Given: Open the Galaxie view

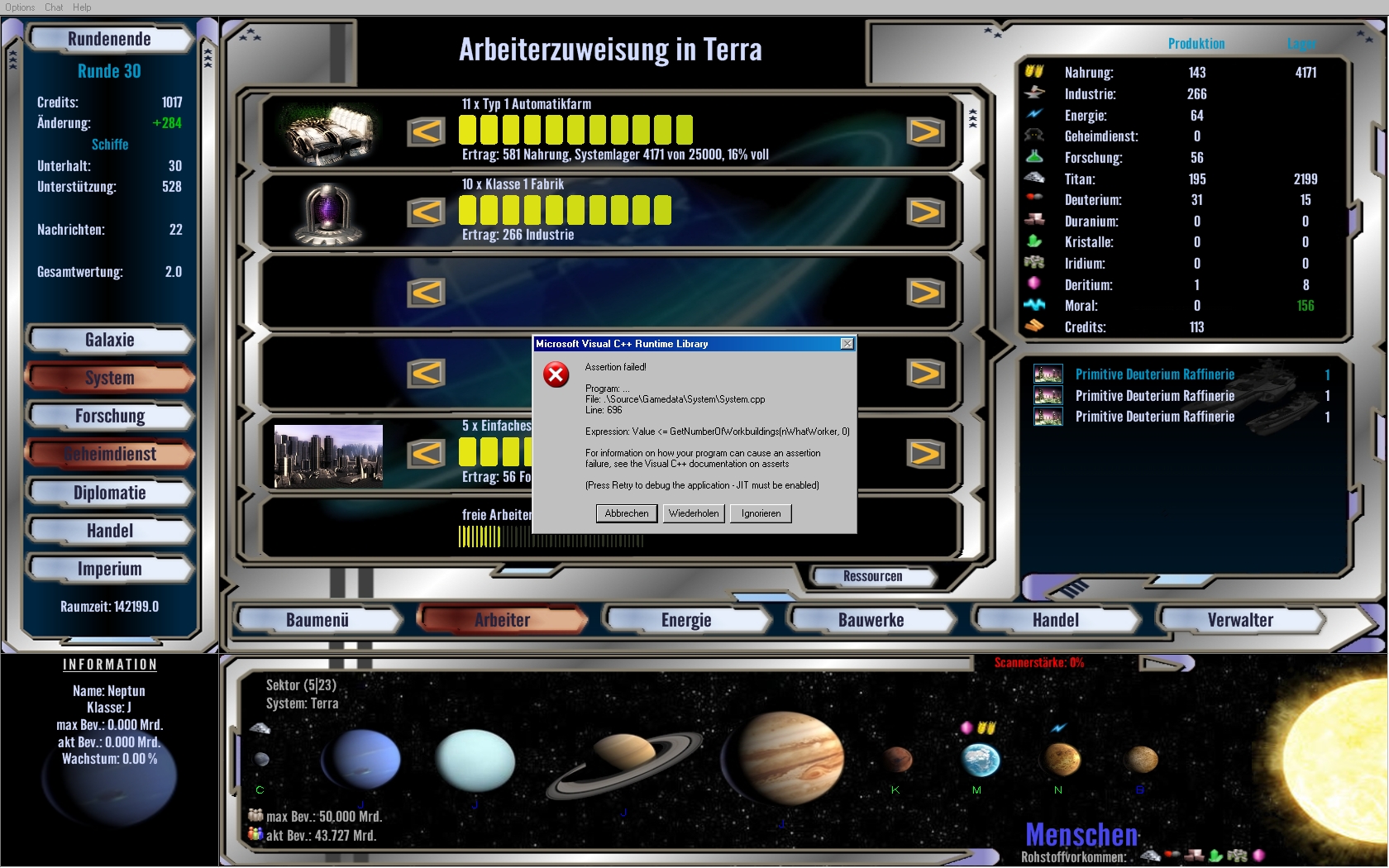Looking at the screenshot, I should [x=109, y=340].
